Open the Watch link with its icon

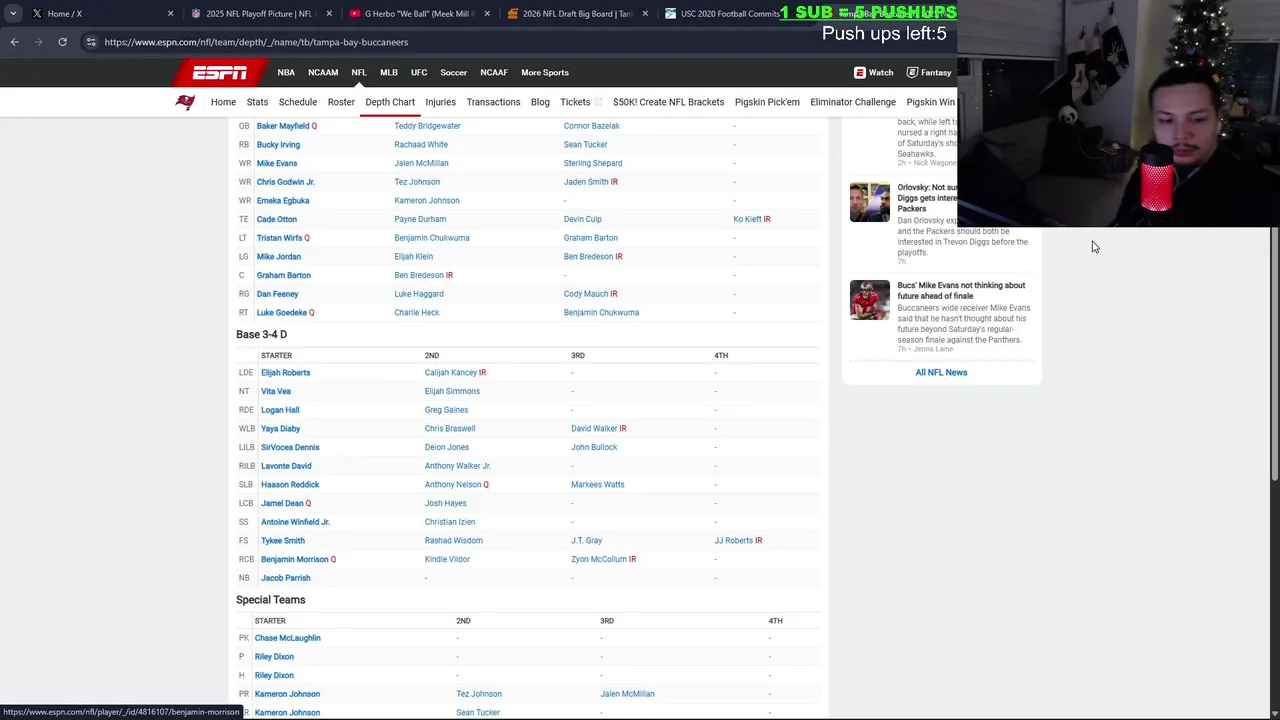[x=873, y=72]
